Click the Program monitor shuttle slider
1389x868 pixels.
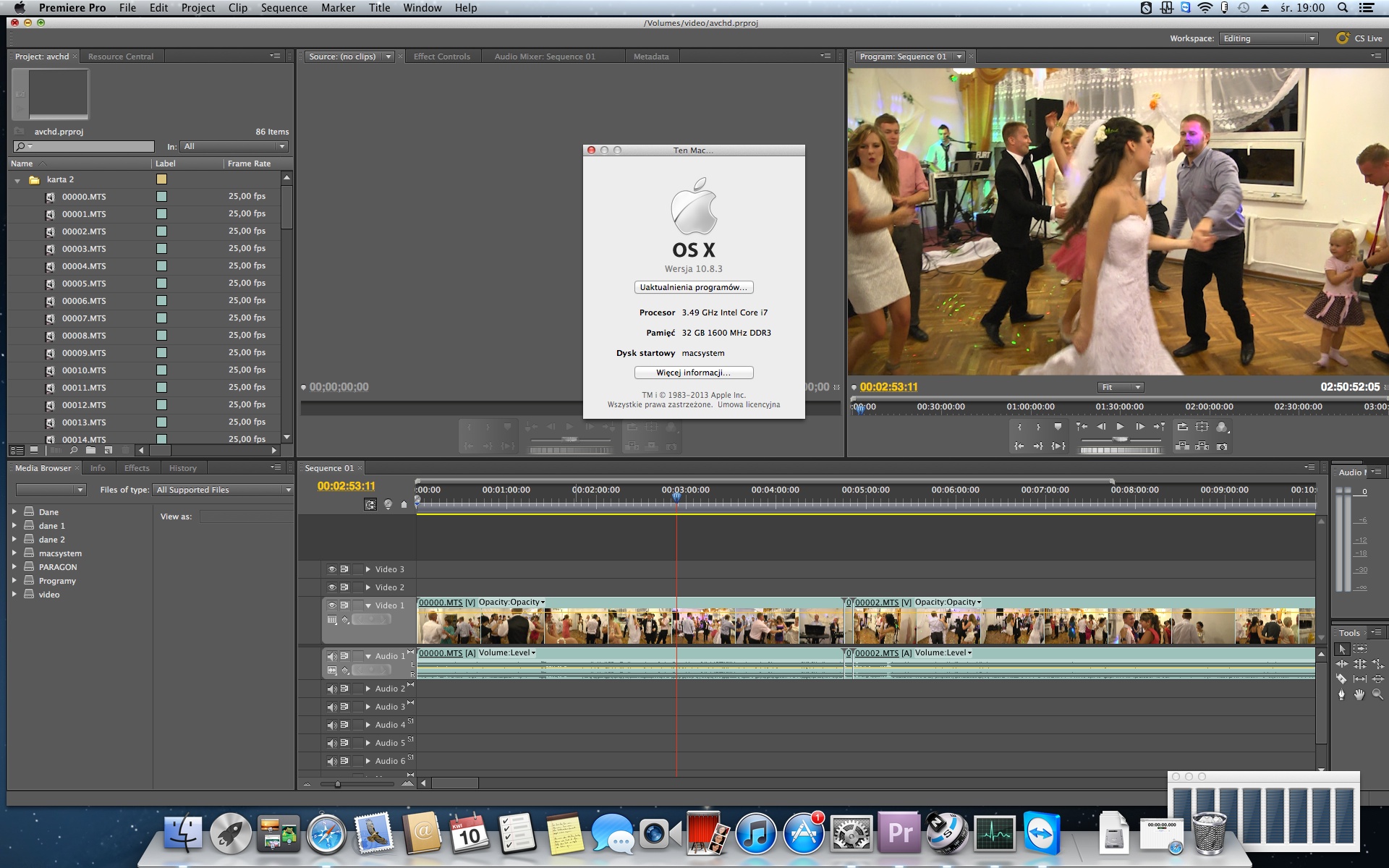click(x=1120, y=439)
